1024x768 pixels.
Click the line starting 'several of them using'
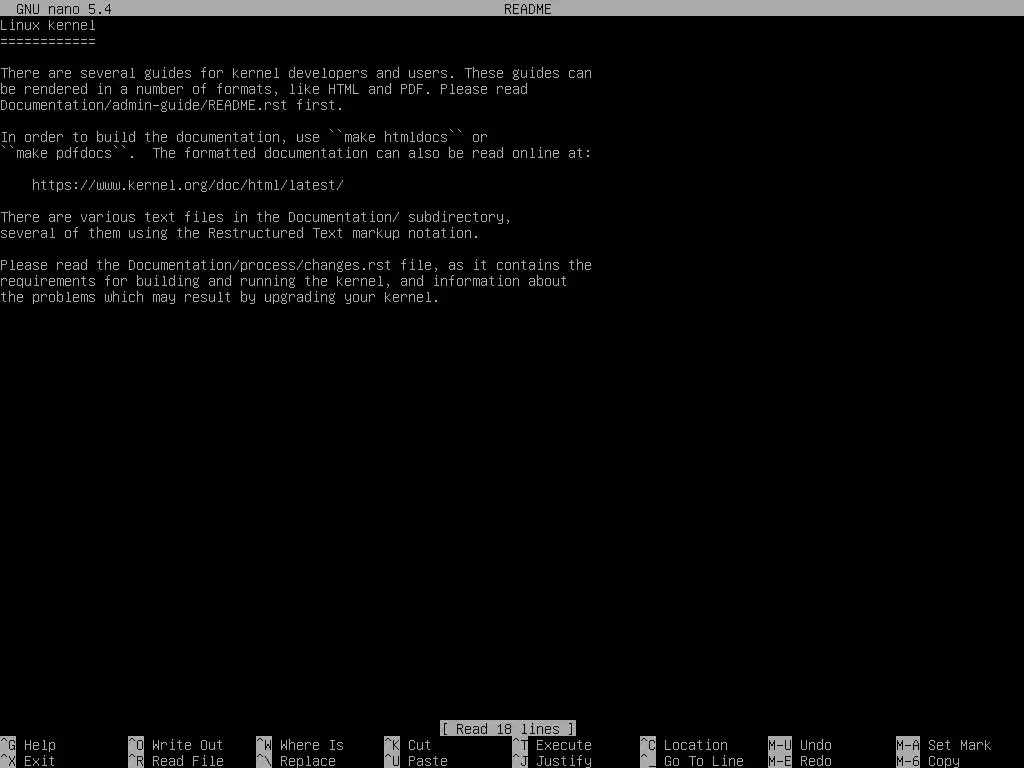240,233
